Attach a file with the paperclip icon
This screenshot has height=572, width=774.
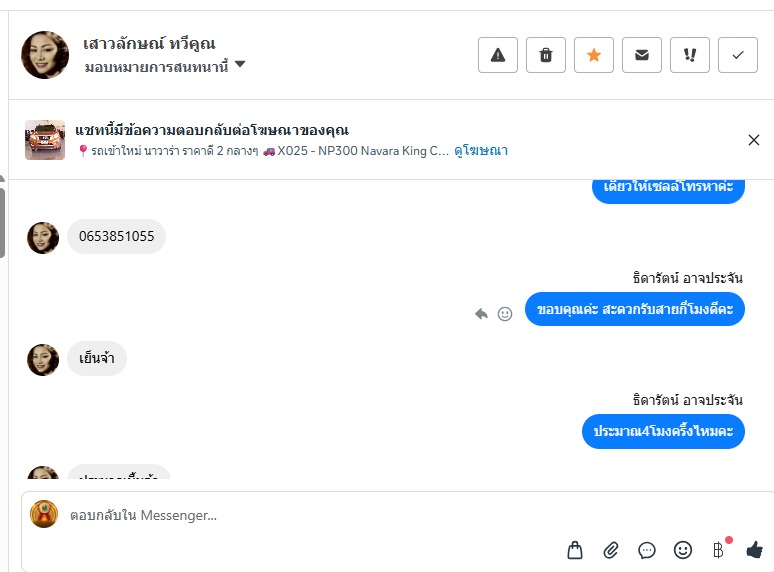(611, 549)
